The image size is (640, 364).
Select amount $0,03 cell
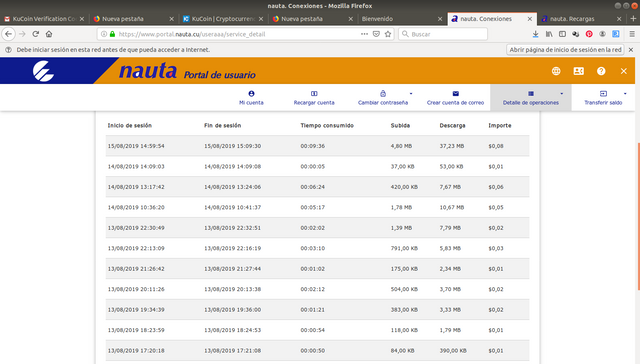(x=496, y=248)
